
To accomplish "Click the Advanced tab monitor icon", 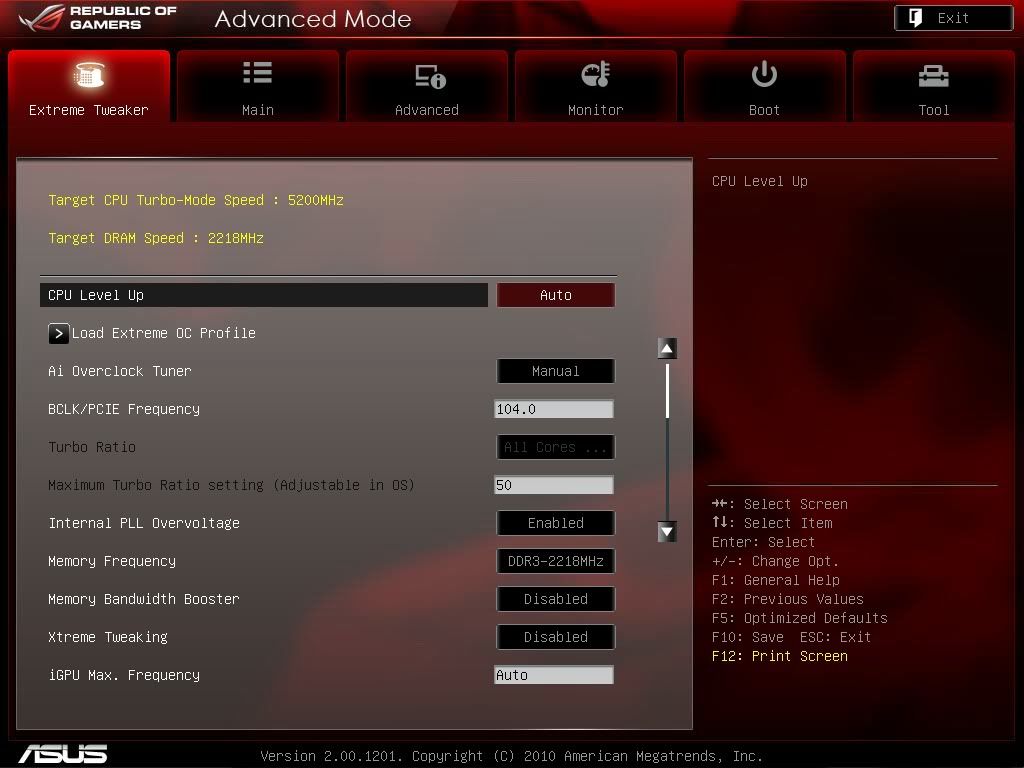I will [x=429, y=76].
